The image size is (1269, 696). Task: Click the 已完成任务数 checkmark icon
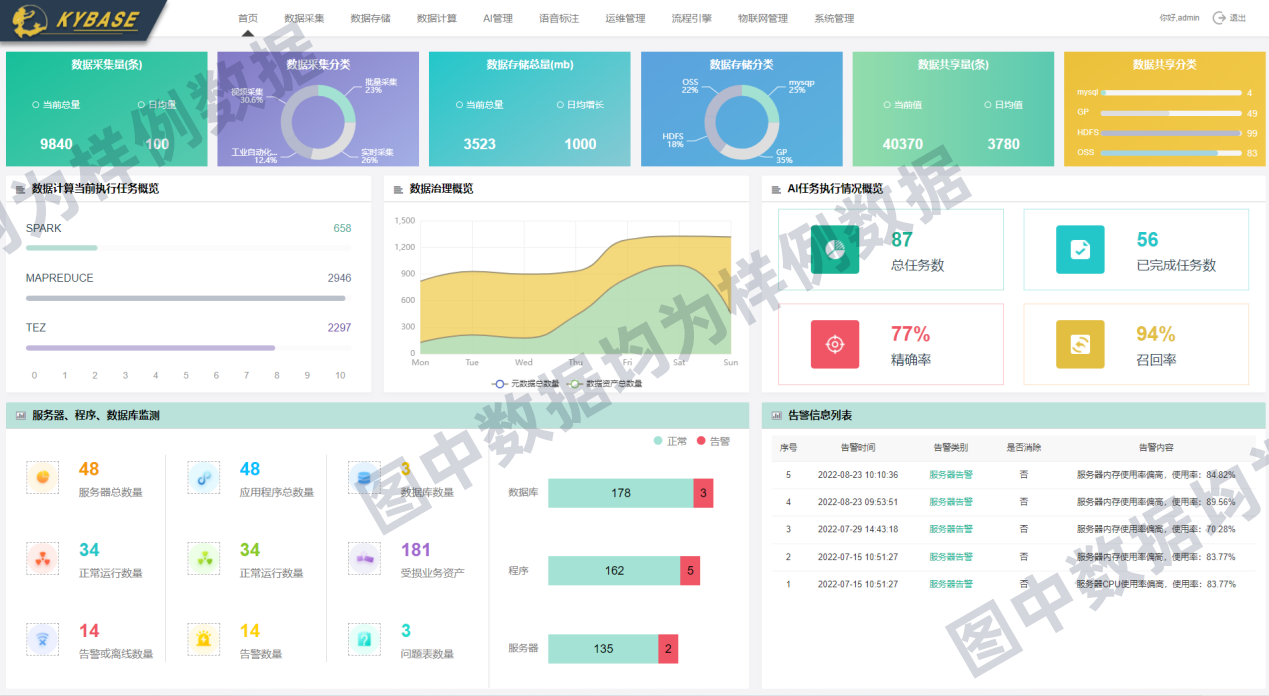(1080, 249)
